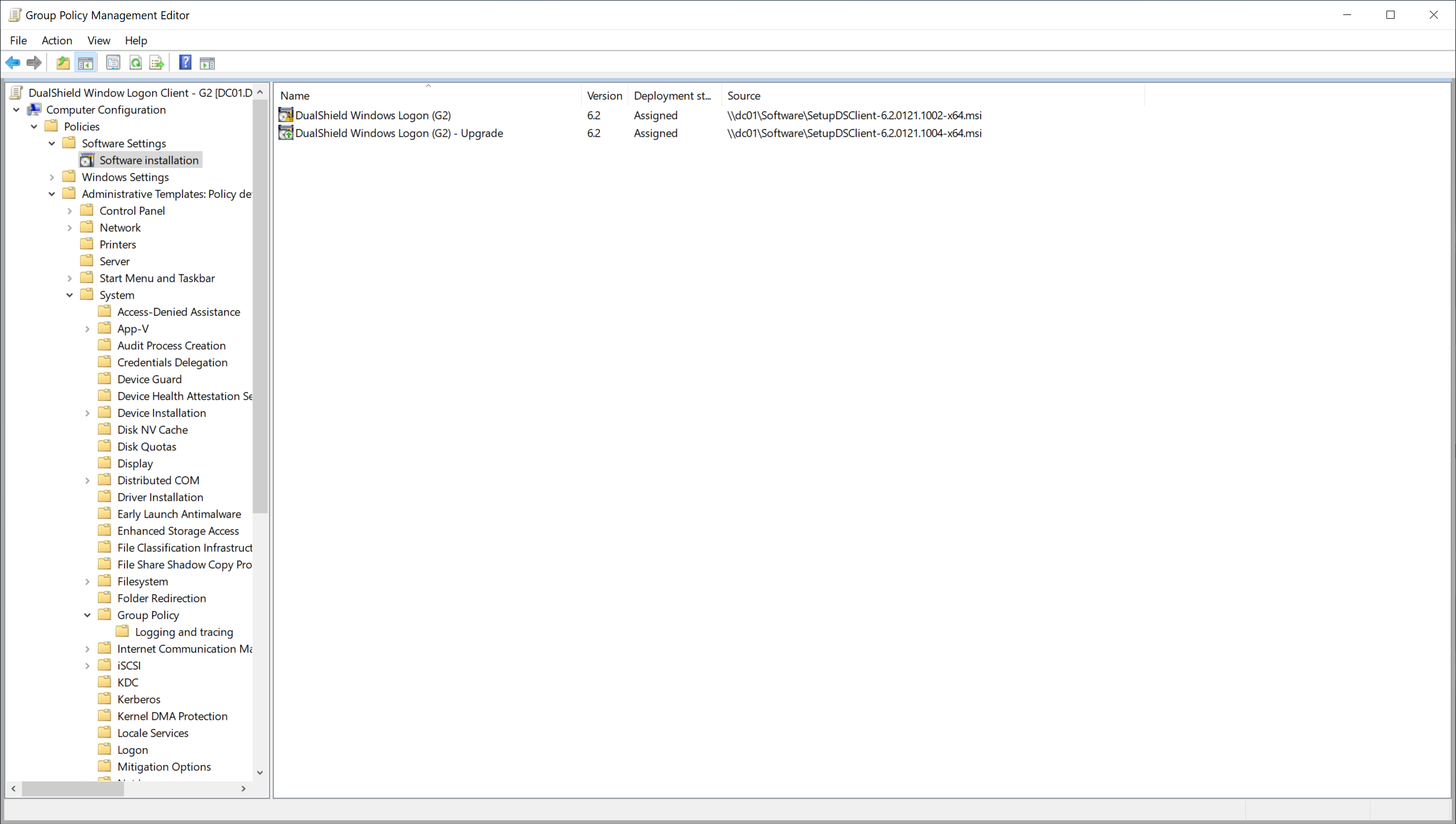
Task: Open the Action menu
Action: coord(57,40)
